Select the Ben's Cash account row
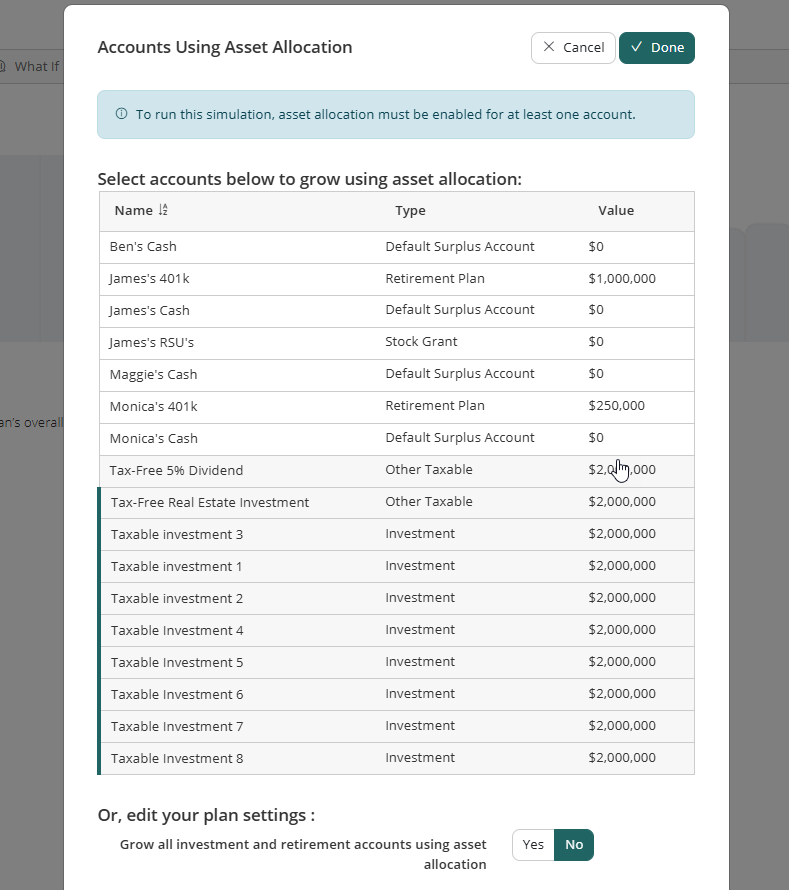This screenshot has width=789, height=890. coord(396,247)
